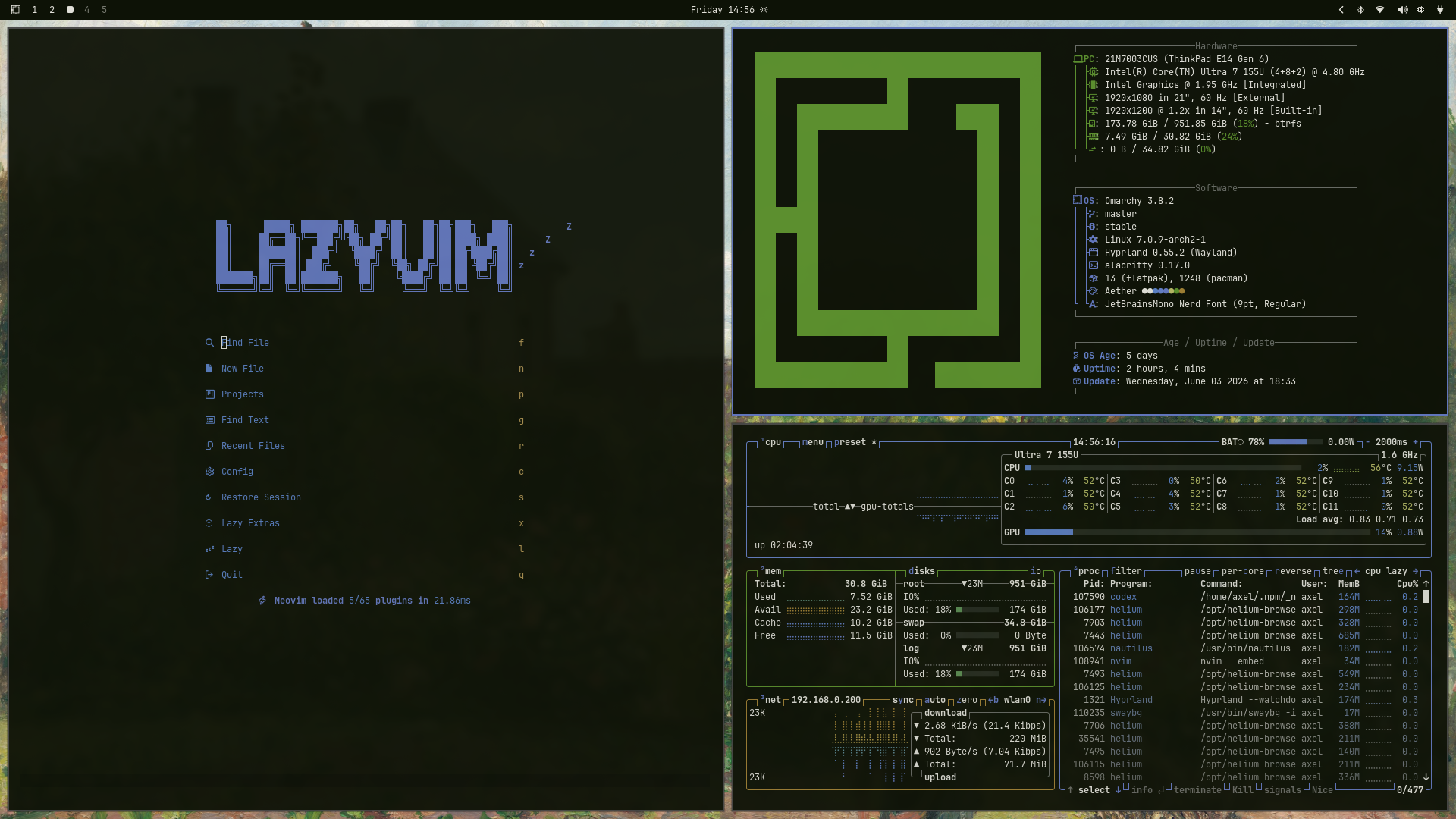The height and width of the screenshot is (819, 1456).
Task: Click the Friday 14:56 clock in top bar
Action: coord(722,10)
